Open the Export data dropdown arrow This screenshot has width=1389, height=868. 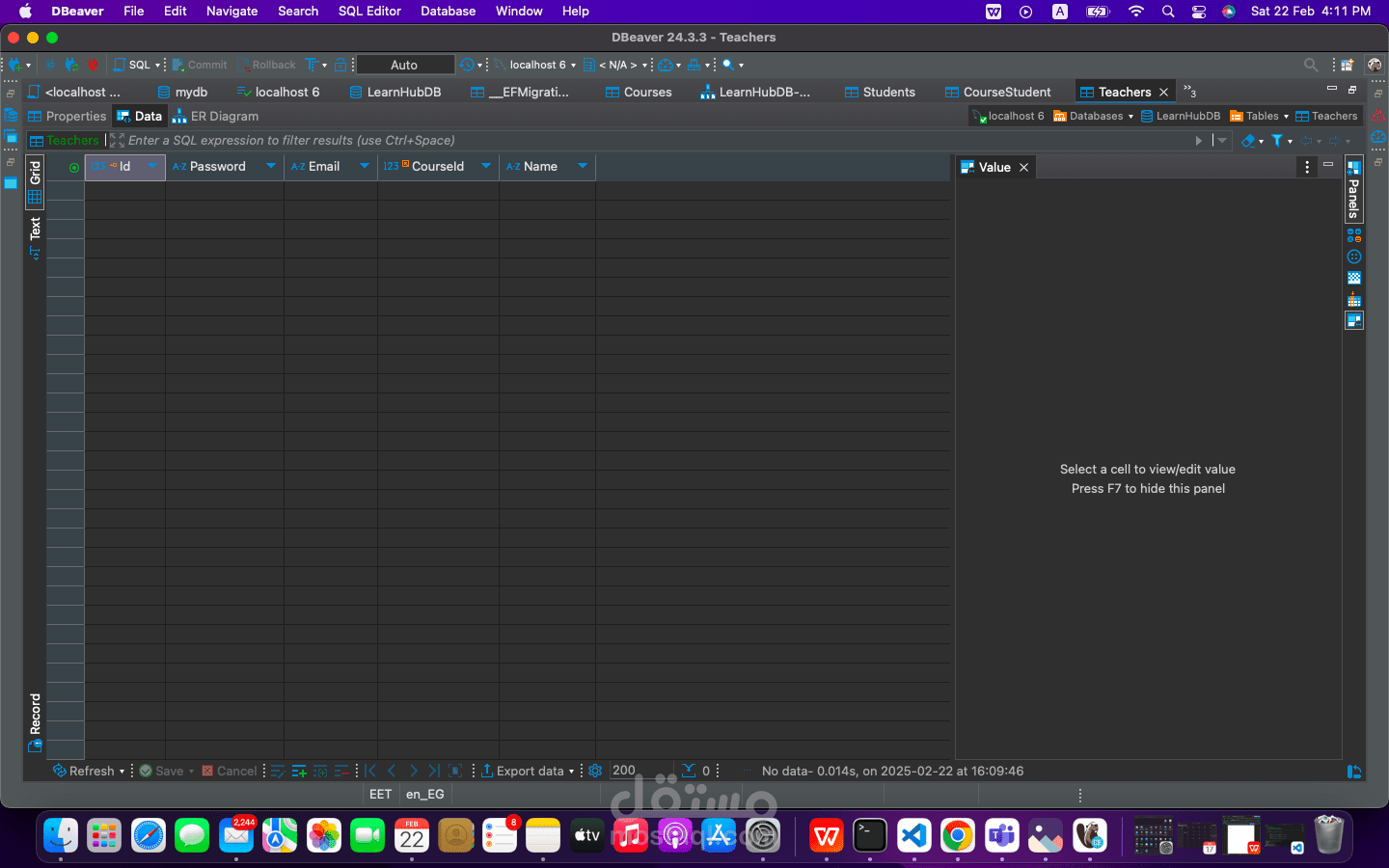tap(571, 772)
